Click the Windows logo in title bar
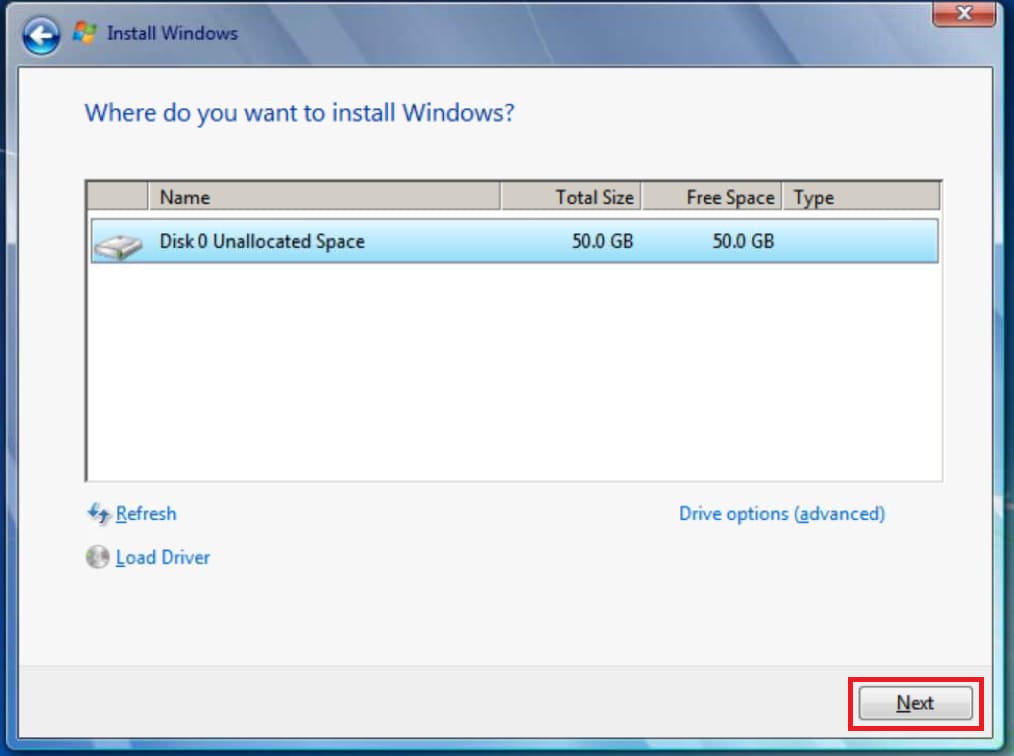 coord(85,33)
